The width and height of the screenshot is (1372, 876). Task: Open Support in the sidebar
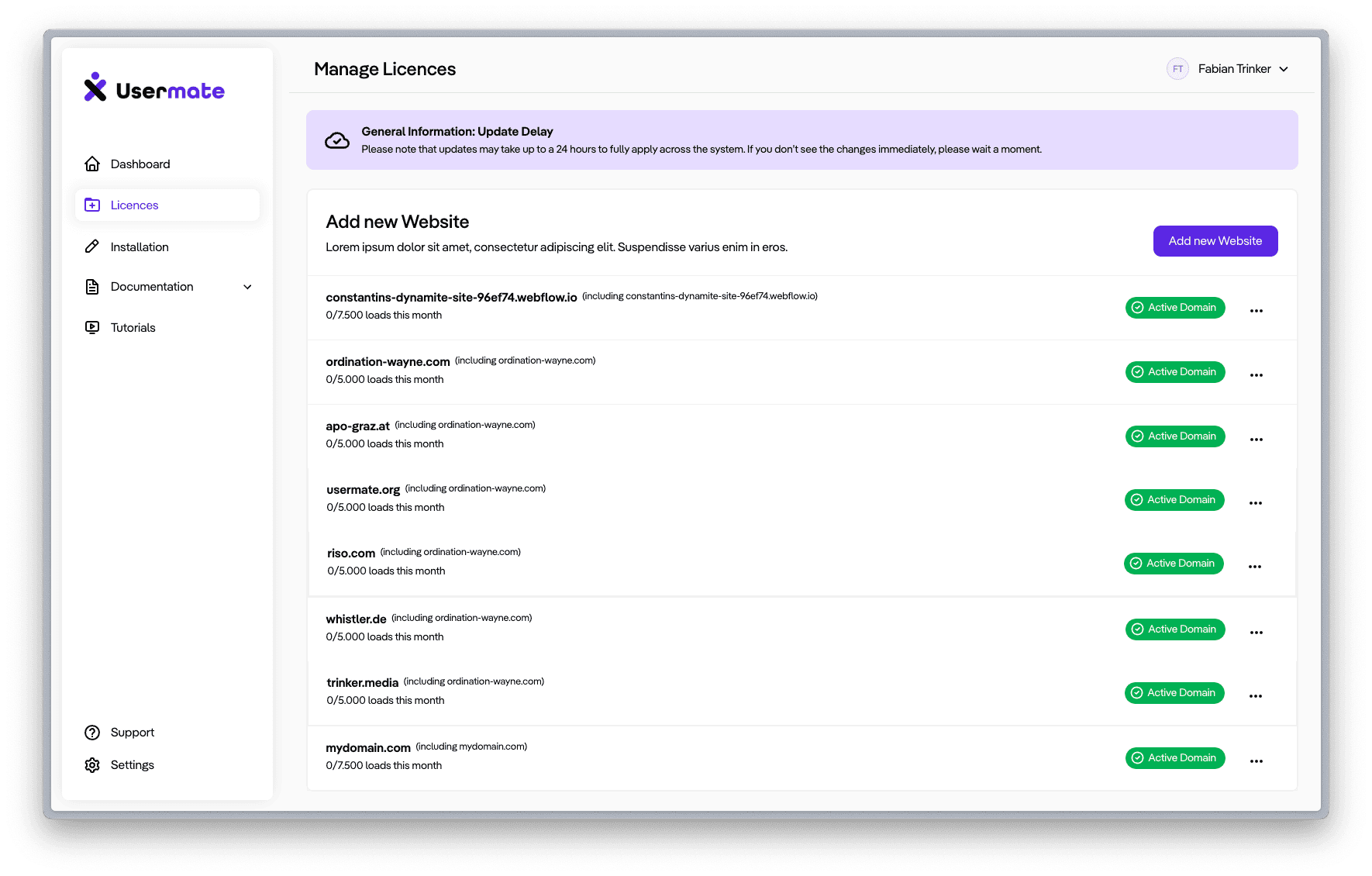coord(132,733)
